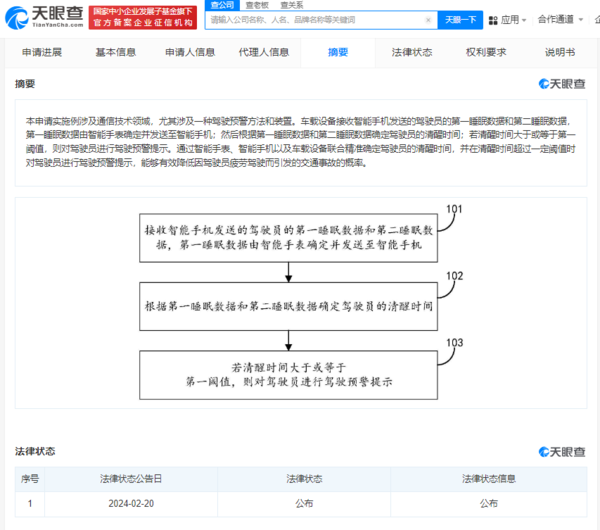Clear search box with the x icon

[428, 19]
